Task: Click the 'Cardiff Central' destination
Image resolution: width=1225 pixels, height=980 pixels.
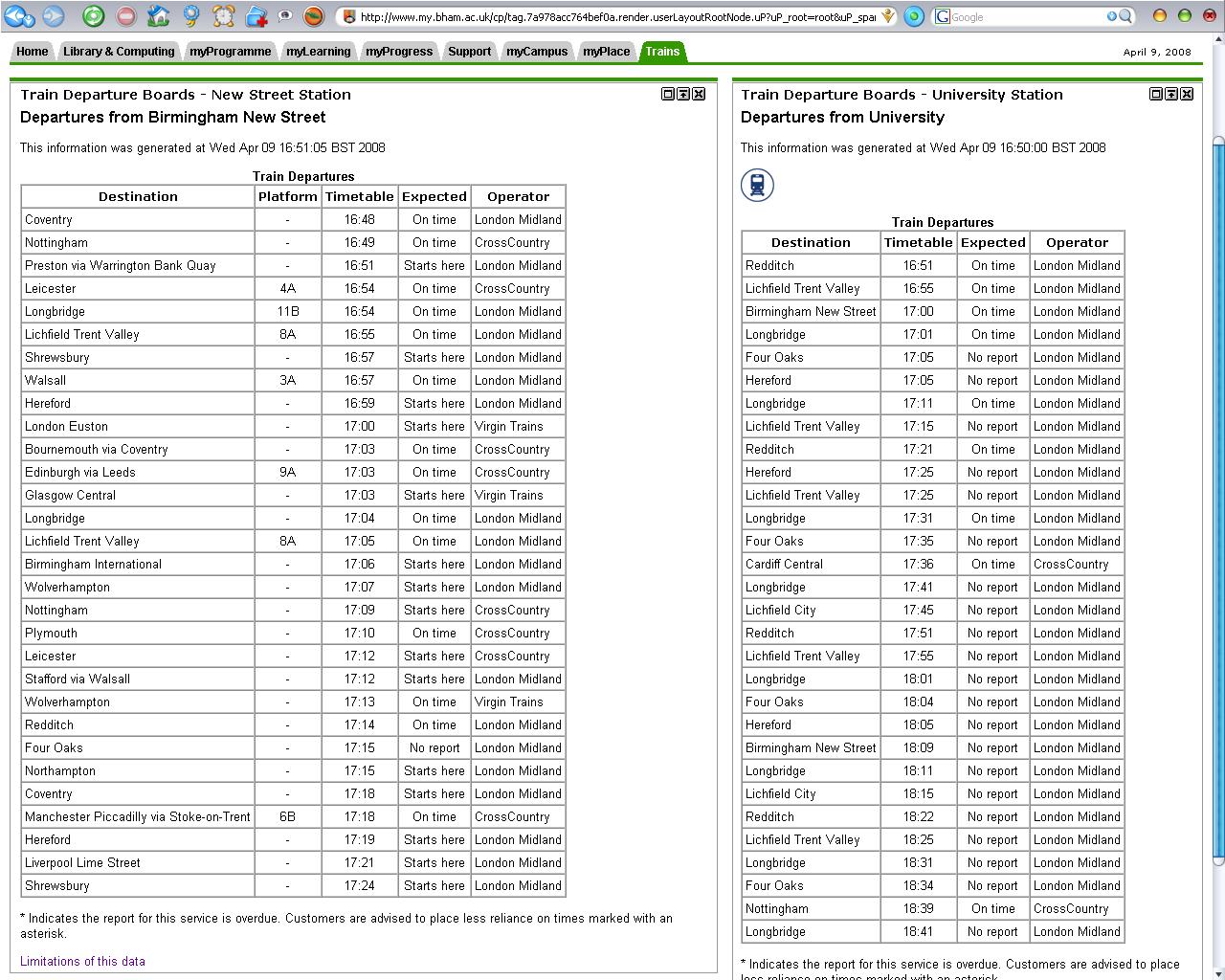Action: [x=784, y=564]
